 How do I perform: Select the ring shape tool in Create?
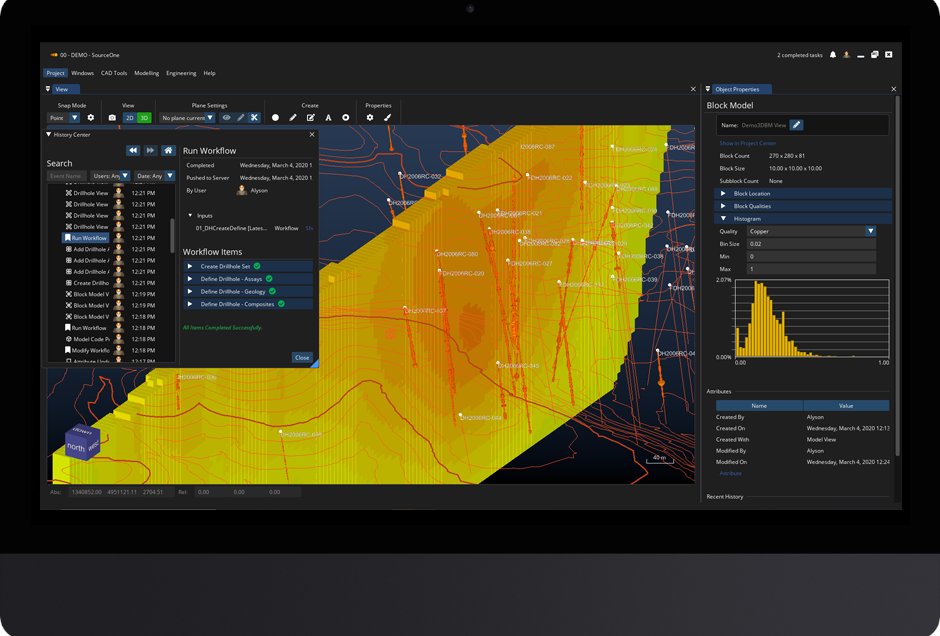coord(346,117)
